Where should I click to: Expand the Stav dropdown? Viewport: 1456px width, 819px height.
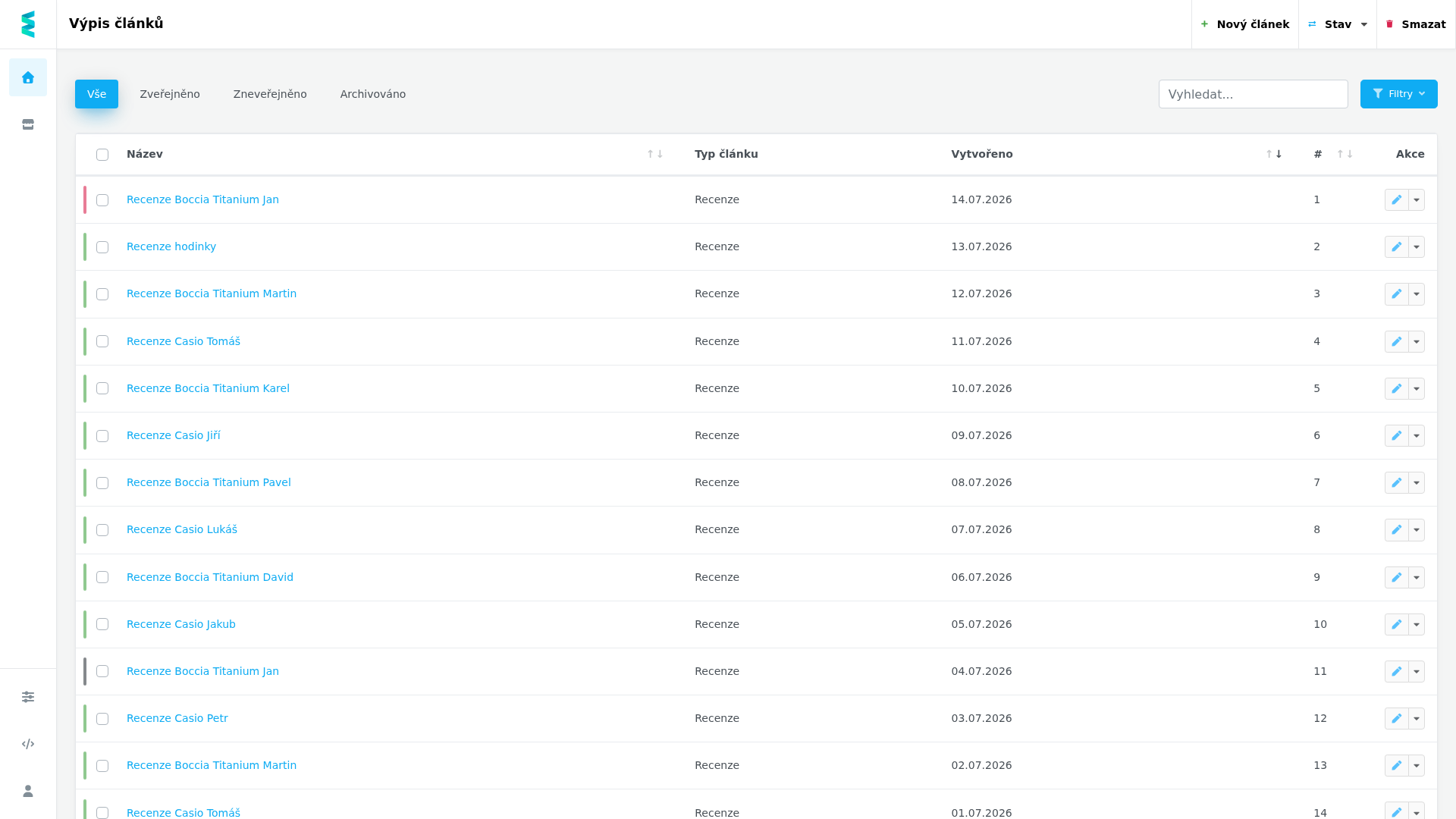pos(1338,24)
